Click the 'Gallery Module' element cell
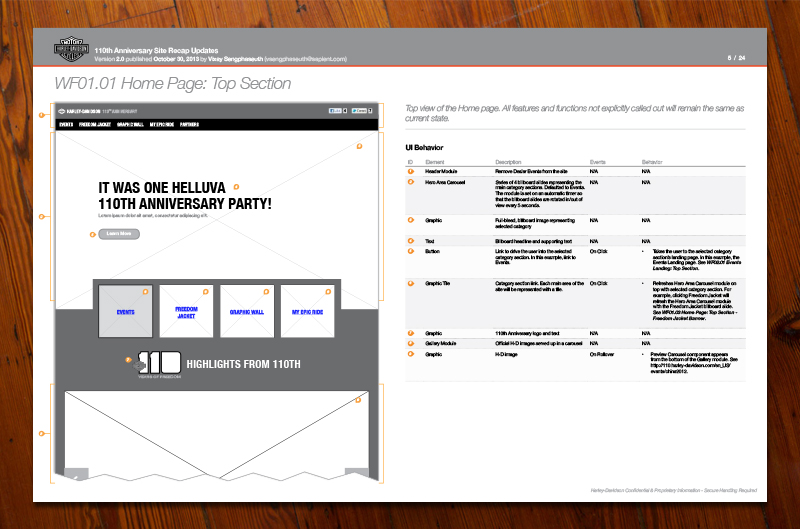800x529 pixels. point(440,343)
